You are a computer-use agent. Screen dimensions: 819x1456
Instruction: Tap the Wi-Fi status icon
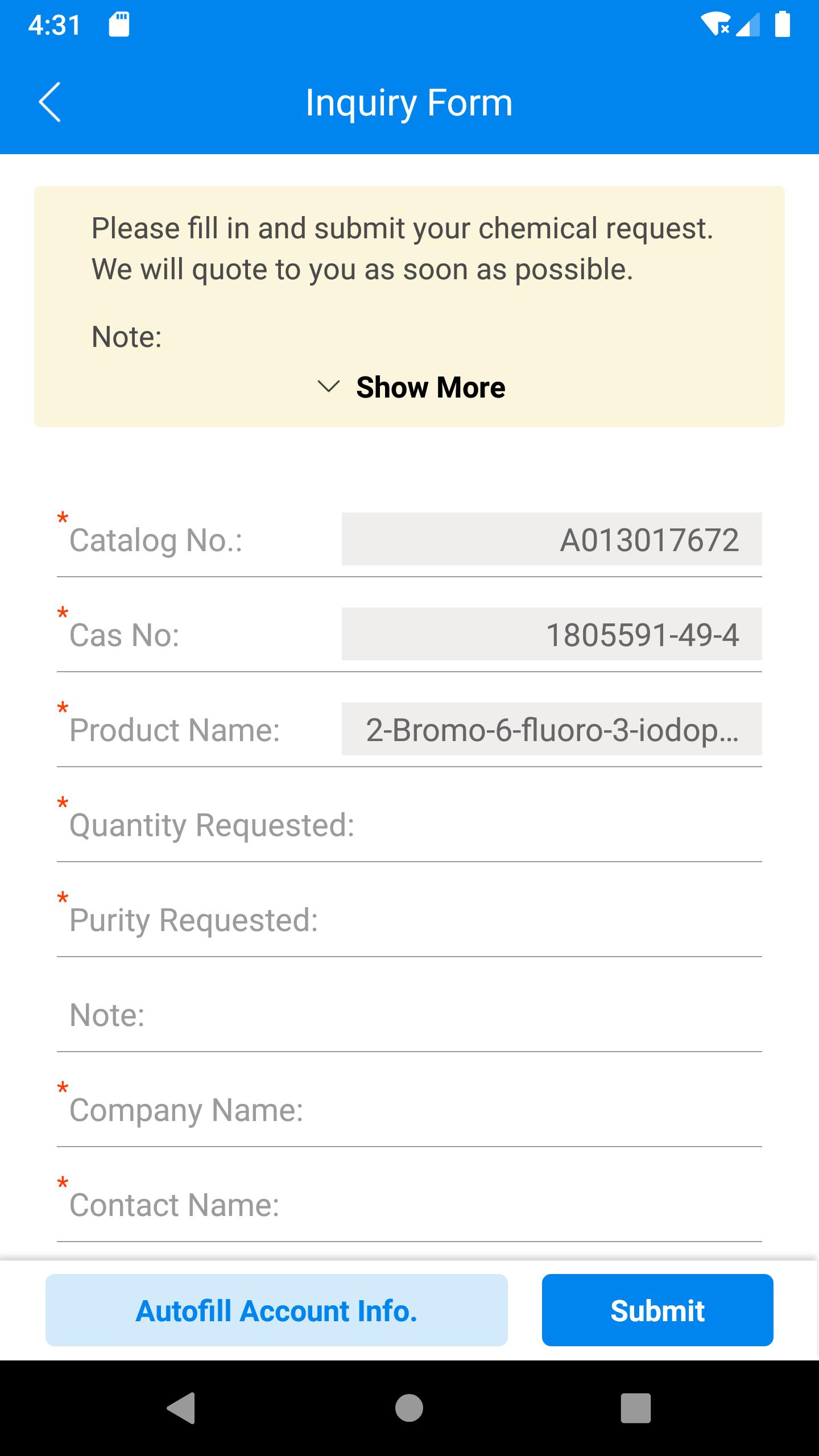click(715, 24)
